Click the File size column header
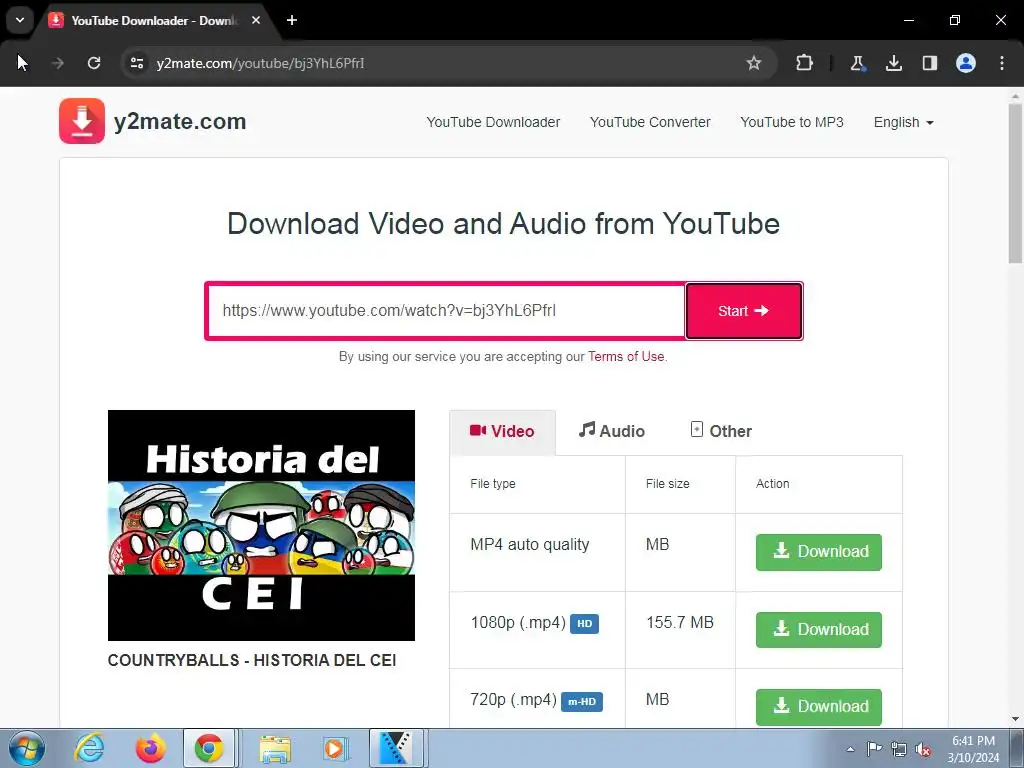 (667, 484)
